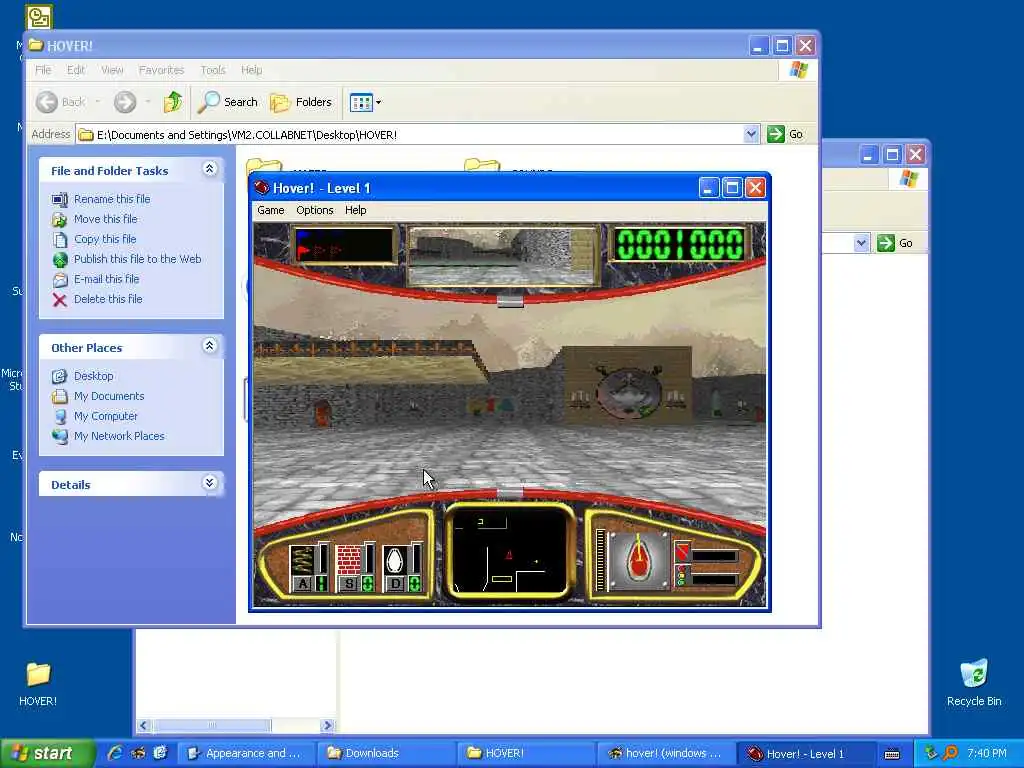The width and height of the screenshot is (1024, 768).
Task: Click the hovercraft direction indicator
Action: click(x=638, y=560)
